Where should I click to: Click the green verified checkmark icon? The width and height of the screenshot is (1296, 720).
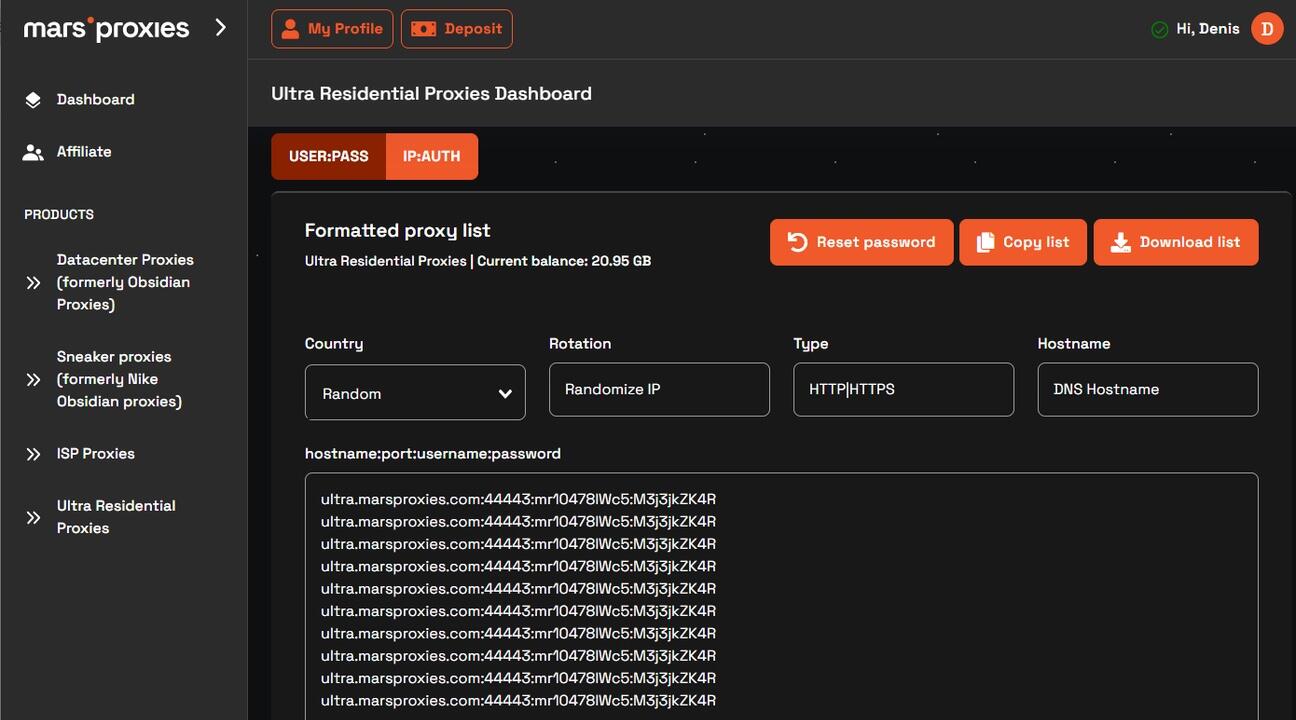pyautogui.click(x=1159, y=30)
